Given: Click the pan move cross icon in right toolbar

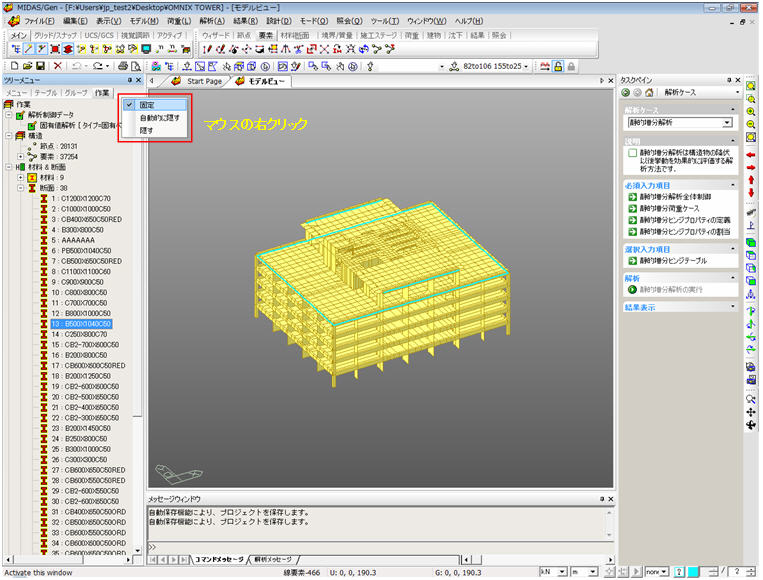Looking at the screenshot, I should [751, 412].
